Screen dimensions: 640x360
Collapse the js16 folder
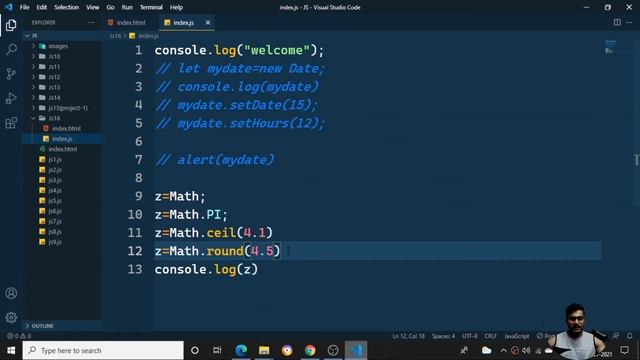54,118
